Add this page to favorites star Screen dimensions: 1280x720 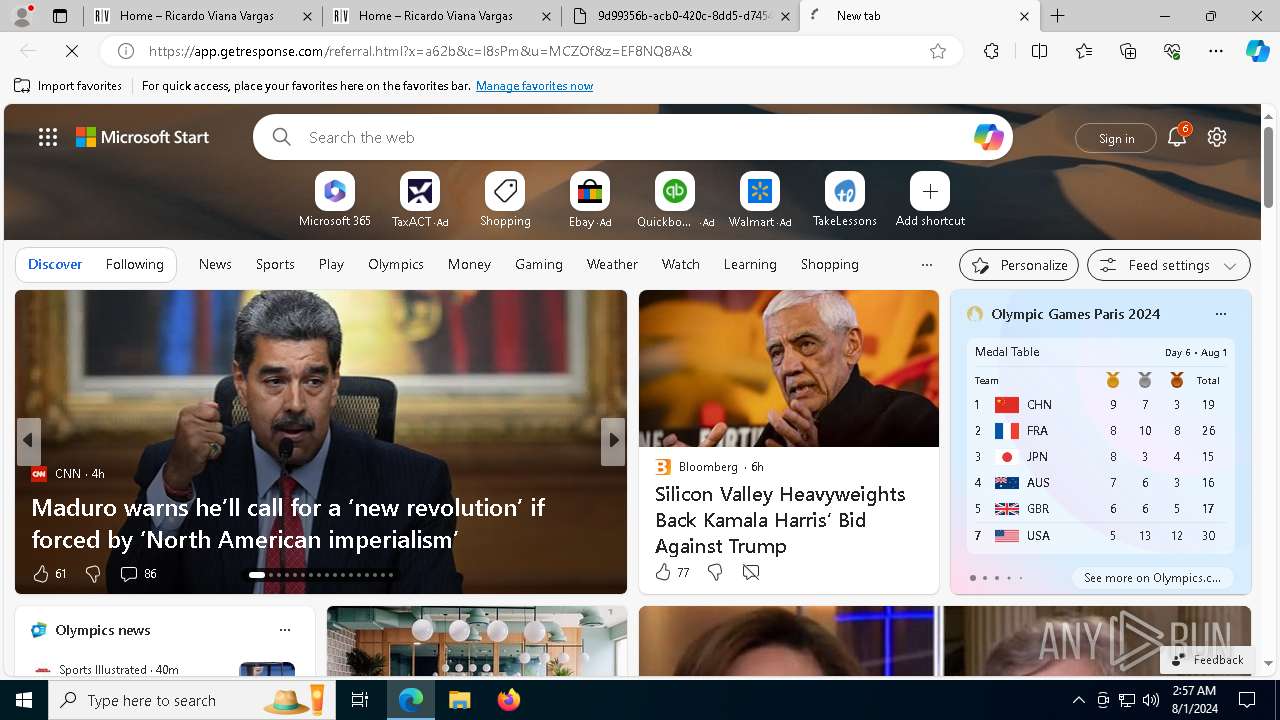(x=938, y=51)
